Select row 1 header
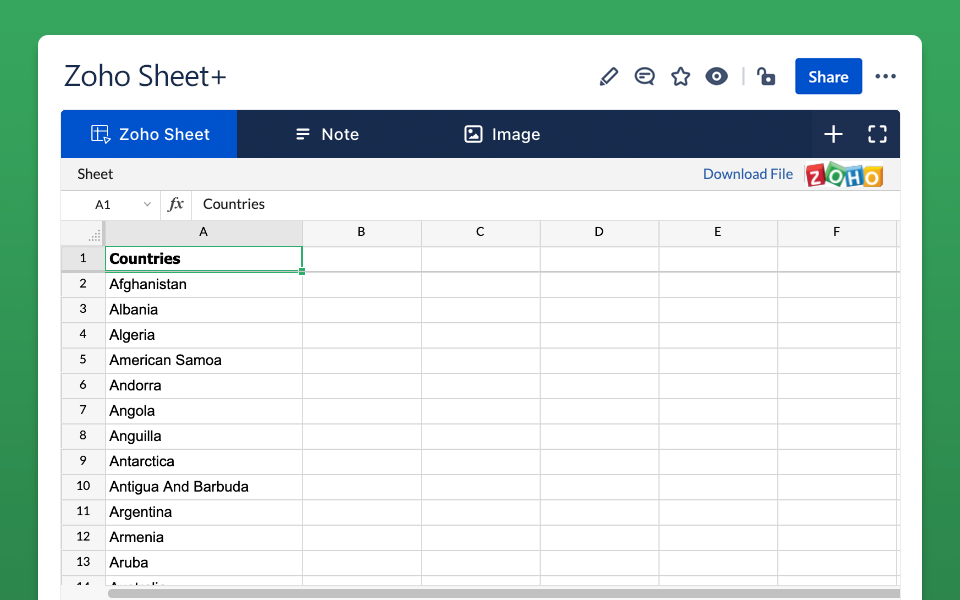 pos(83,259)
